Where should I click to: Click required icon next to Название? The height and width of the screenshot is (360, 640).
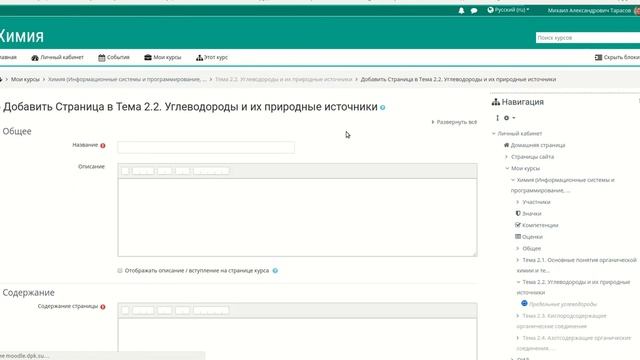(103, 146)
